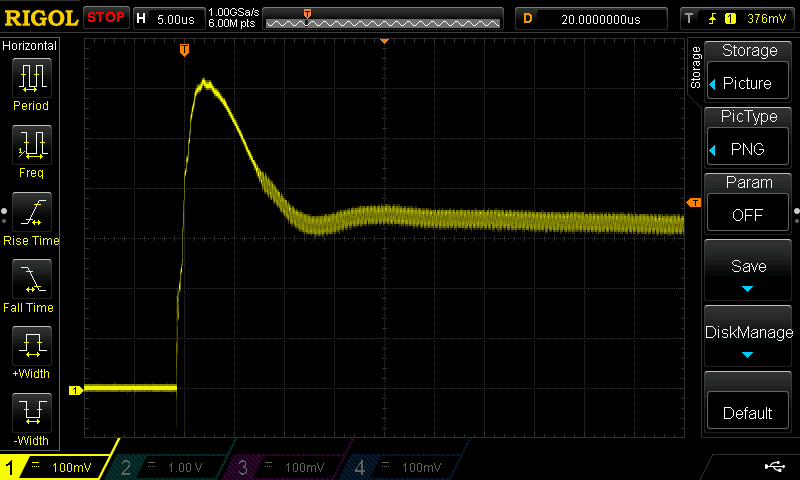Click the waveform memory position bar
800x480 pixels.
point(382,18)
